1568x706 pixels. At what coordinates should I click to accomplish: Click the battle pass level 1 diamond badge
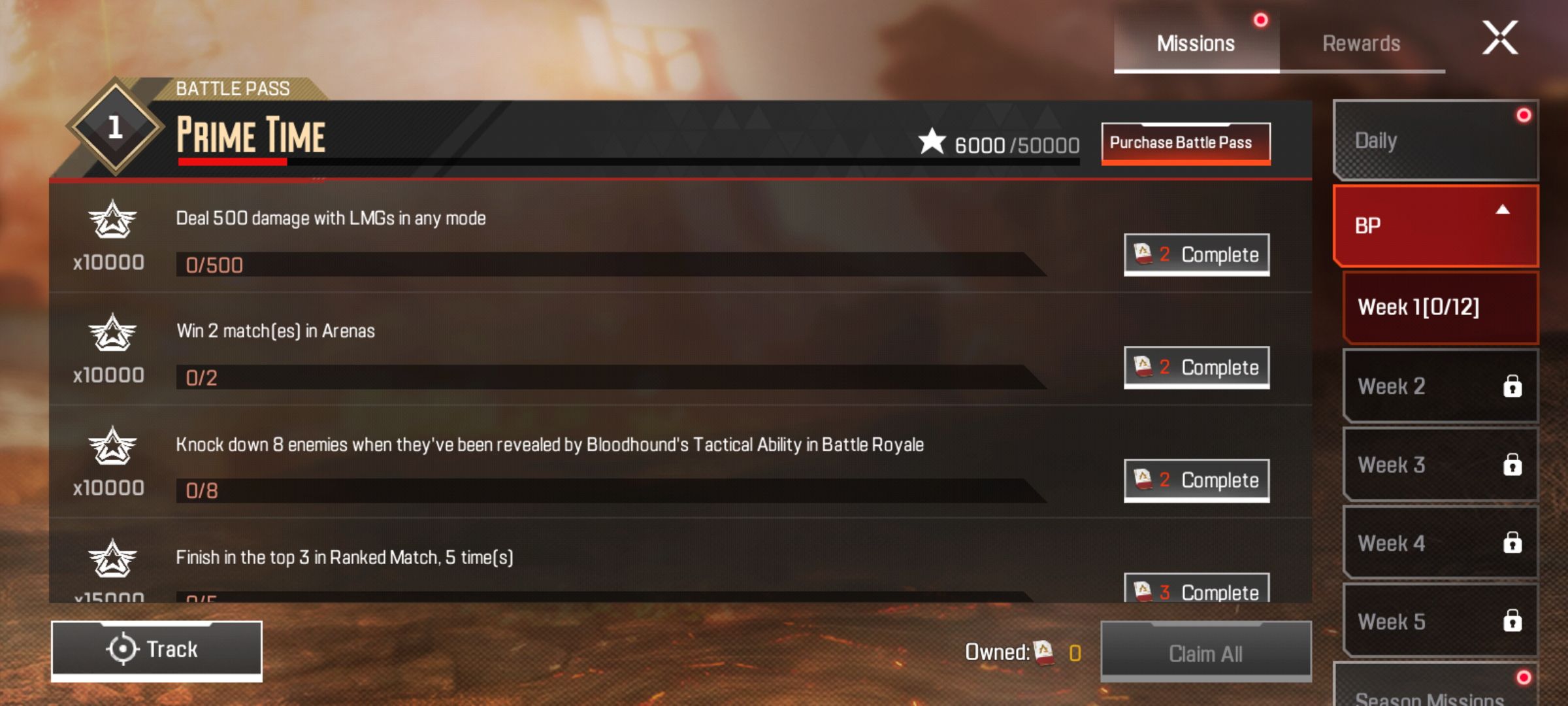click(115, 127)
